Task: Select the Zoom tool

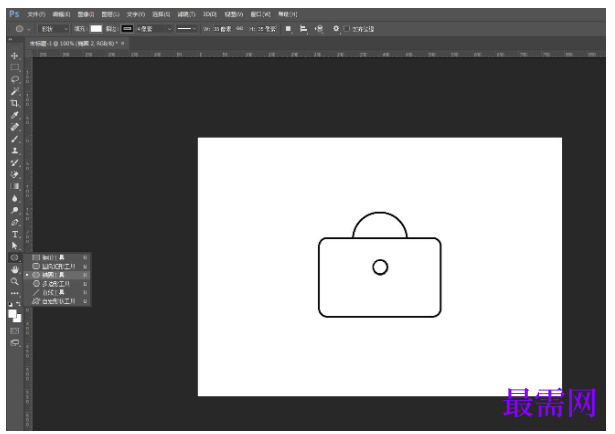Action: [15, 281]
